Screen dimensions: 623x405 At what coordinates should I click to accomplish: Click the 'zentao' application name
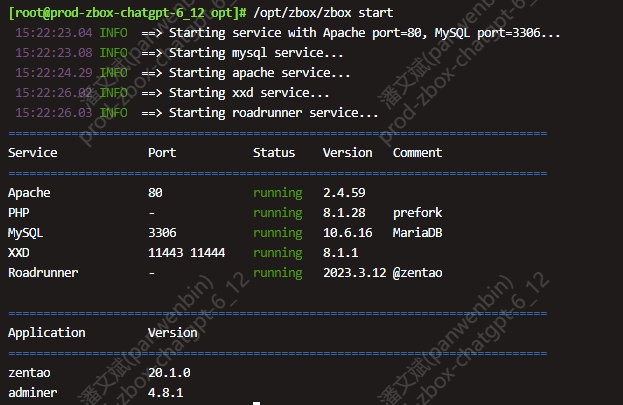pyautogui.click(x=29, y=373)
